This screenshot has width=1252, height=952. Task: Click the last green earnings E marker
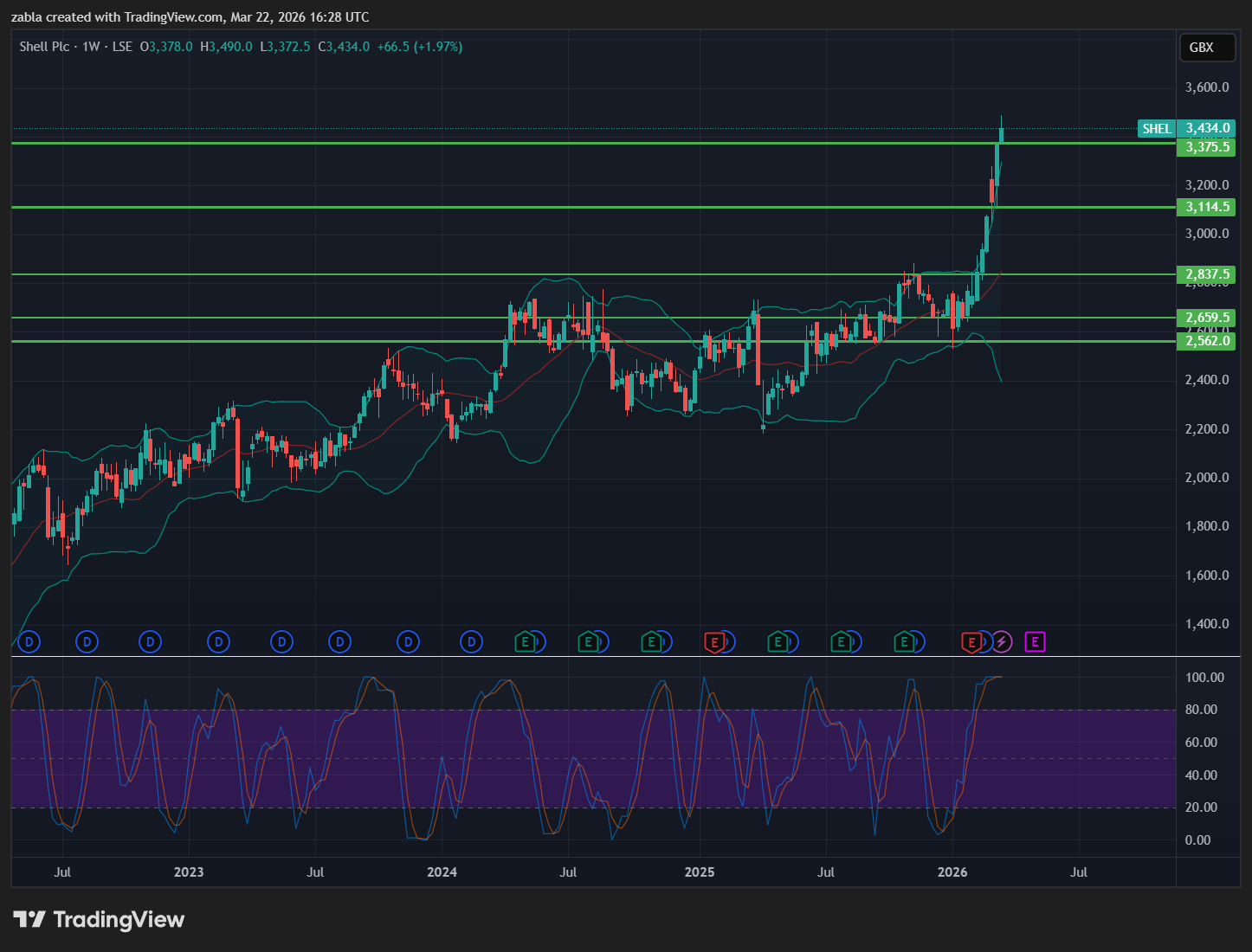point(904,642)
